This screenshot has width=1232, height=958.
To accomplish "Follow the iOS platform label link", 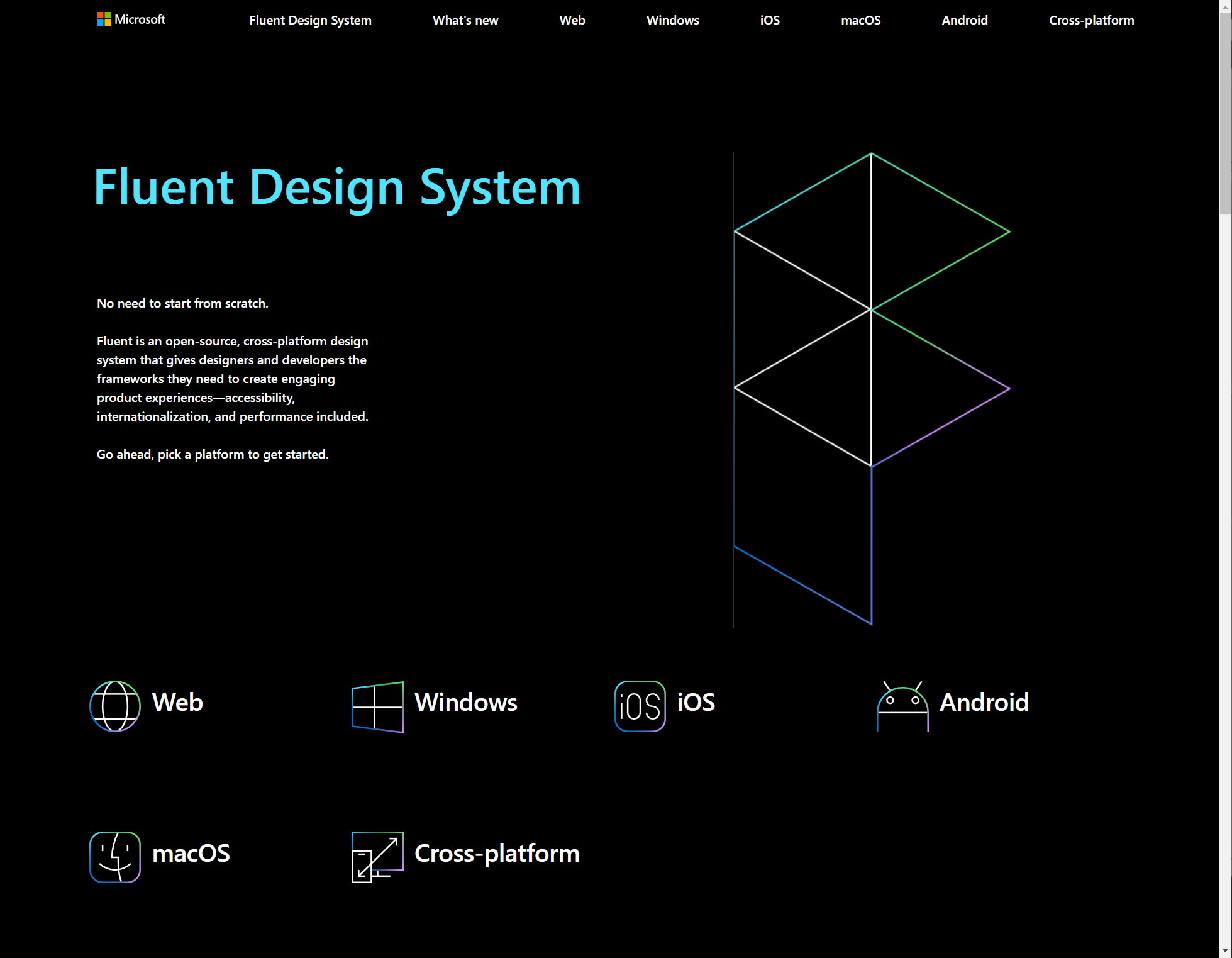I will 696,702.
